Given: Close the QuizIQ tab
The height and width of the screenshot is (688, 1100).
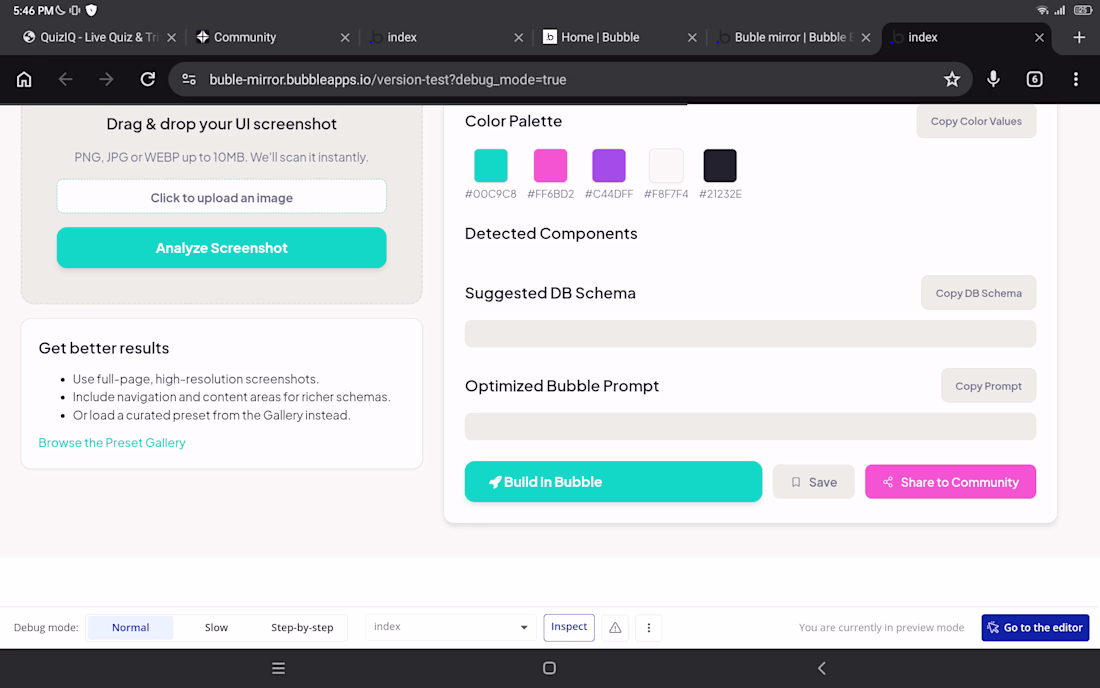Looking at the screenshot, I should [x=171, y=37].
